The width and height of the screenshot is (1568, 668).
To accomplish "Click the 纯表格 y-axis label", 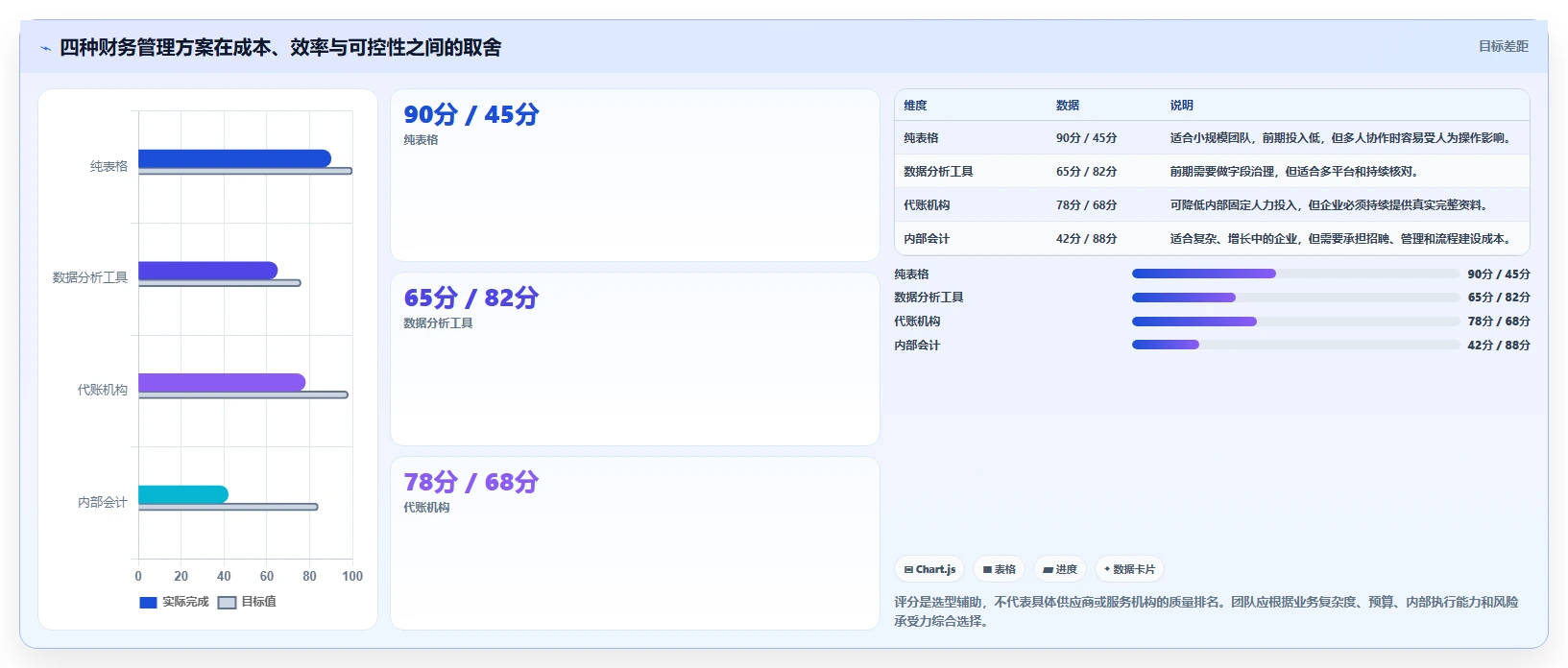I will (x=109, y=166).
